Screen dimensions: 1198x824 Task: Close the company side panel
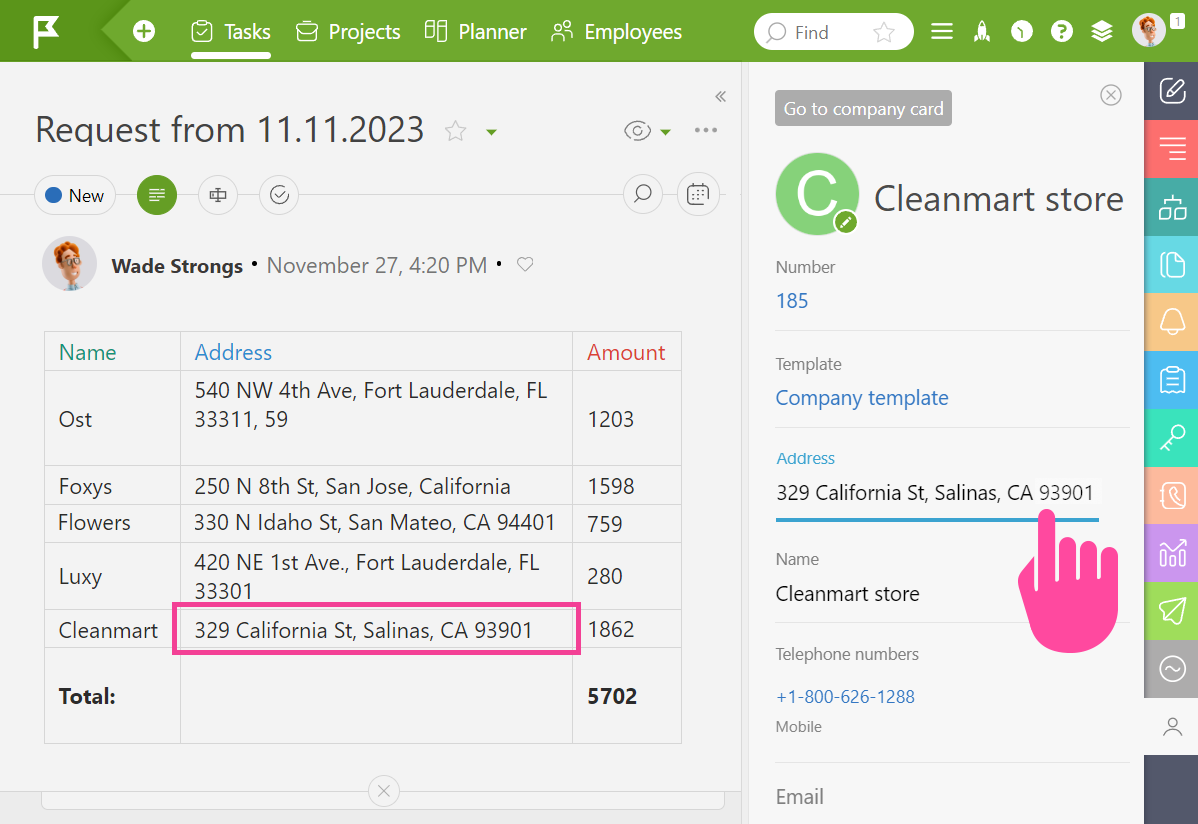click(1111, 95)
